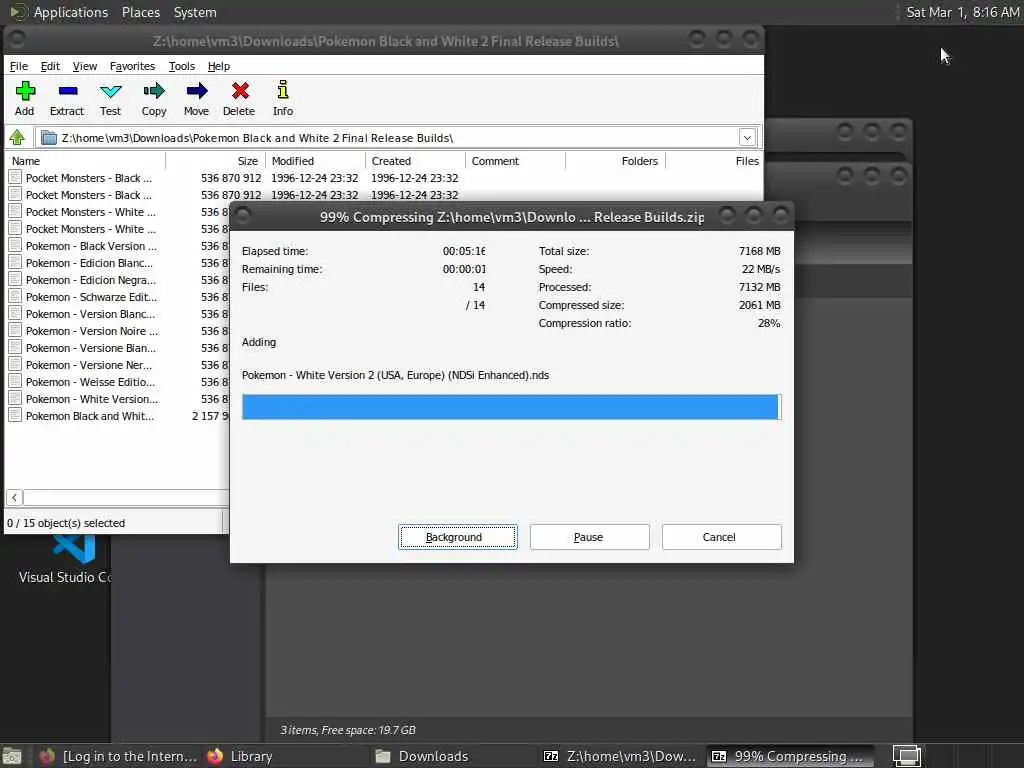
Task: Click show desktop icon in taskbar
Action: pyautogui.click(x=12, y=756)
